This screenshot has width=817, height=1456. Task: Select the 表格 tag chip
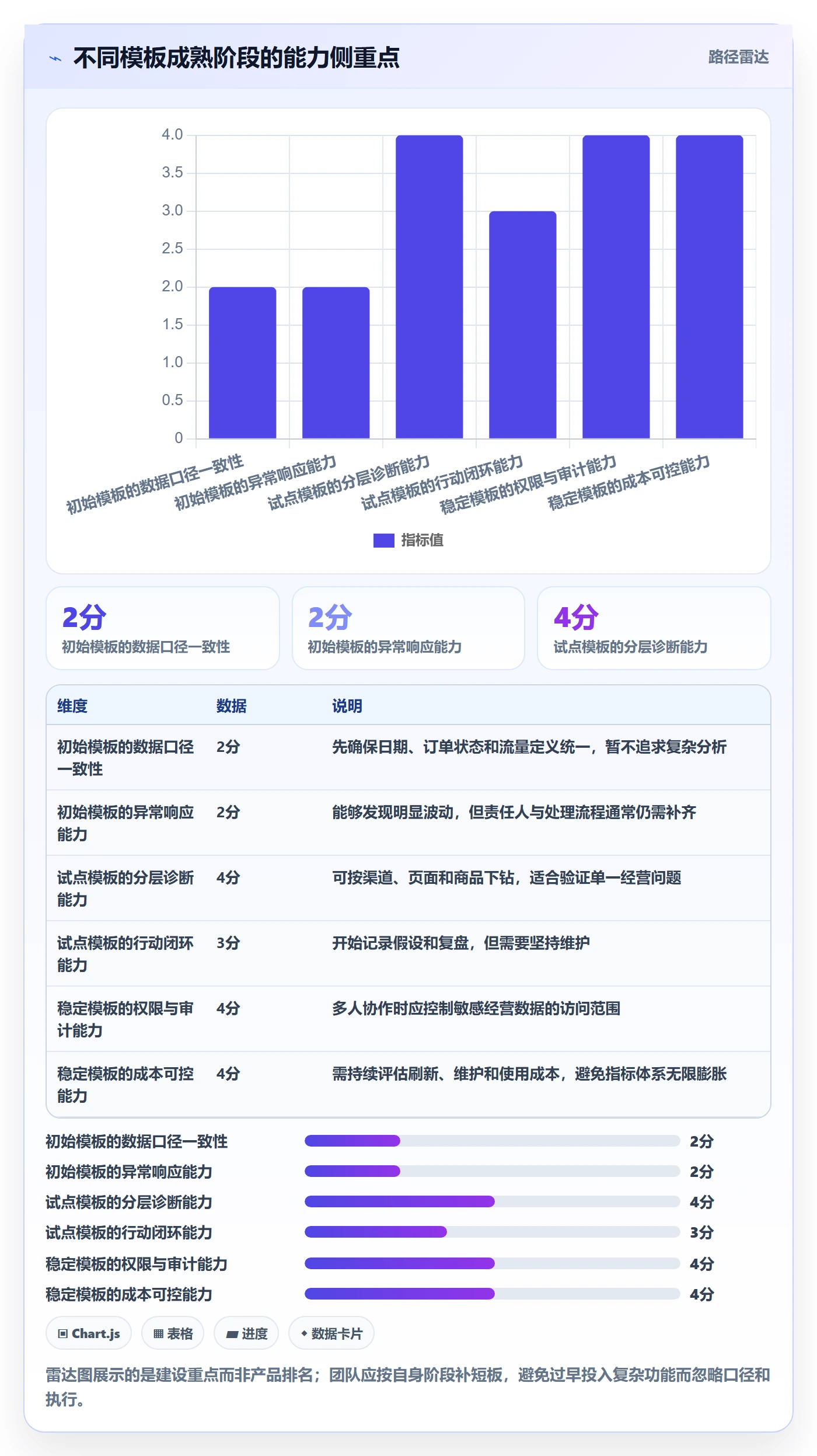pos(173,1333)
